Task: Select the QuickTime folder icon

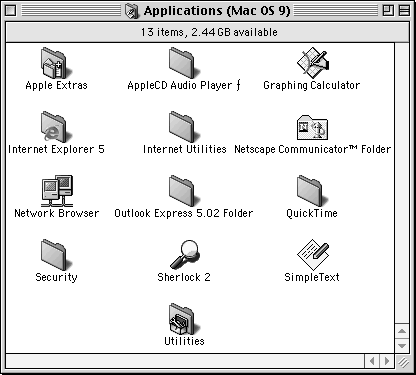Action: pyautogui.click(x=312, y=191)
